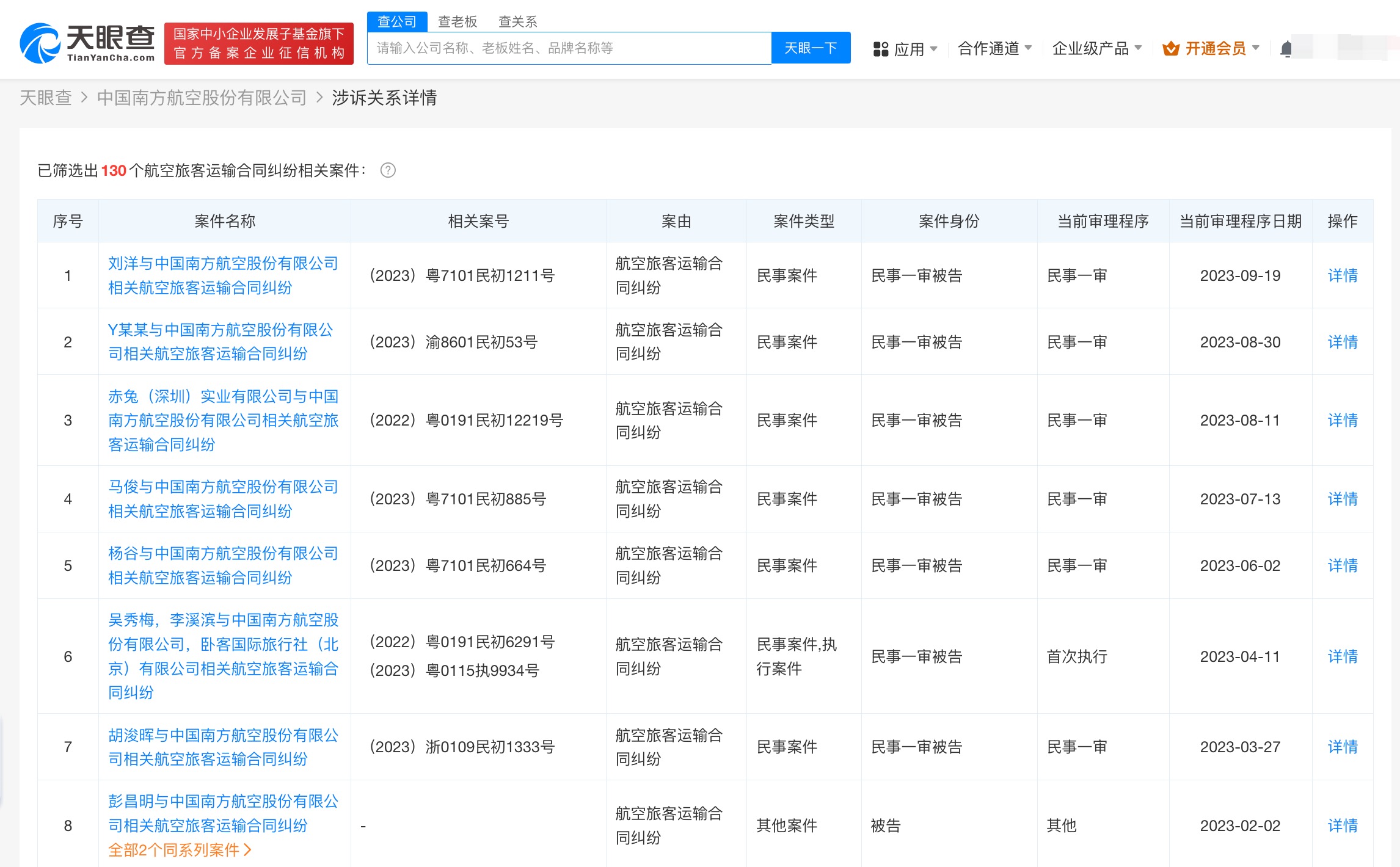Screen dimensions: 1400x867
Task: Click the 当前审理程序日期 column header
Action: tap(1240, 221)
